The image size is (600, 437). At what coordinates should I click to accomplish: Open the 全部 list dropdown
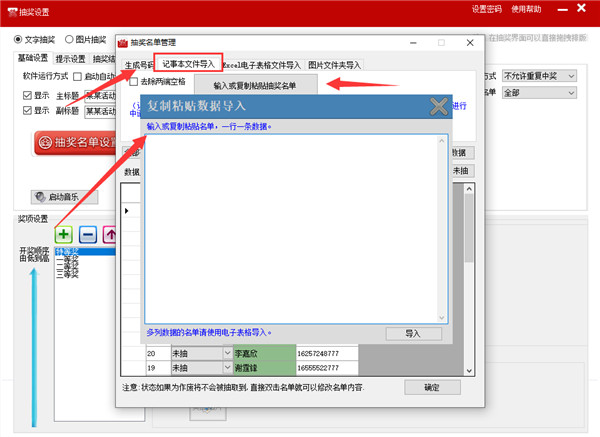pos(539,93)
